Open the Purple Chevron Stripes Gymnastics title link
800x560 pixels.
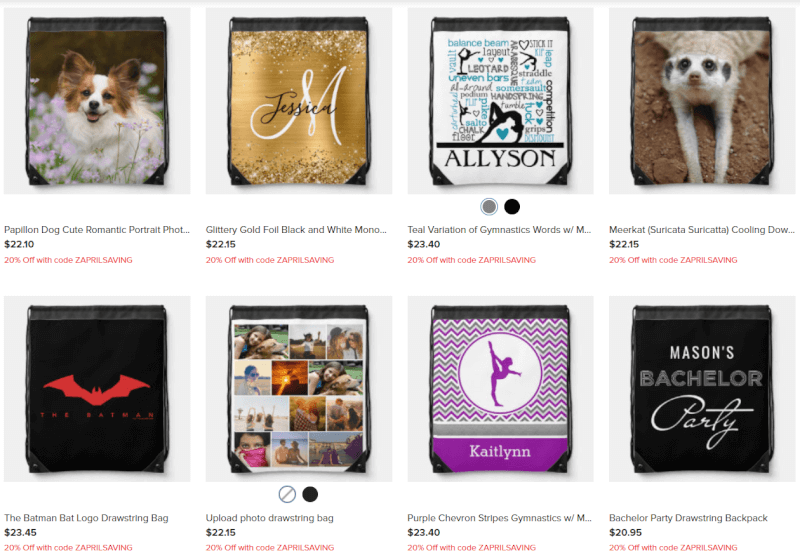[x=499, y=518]
